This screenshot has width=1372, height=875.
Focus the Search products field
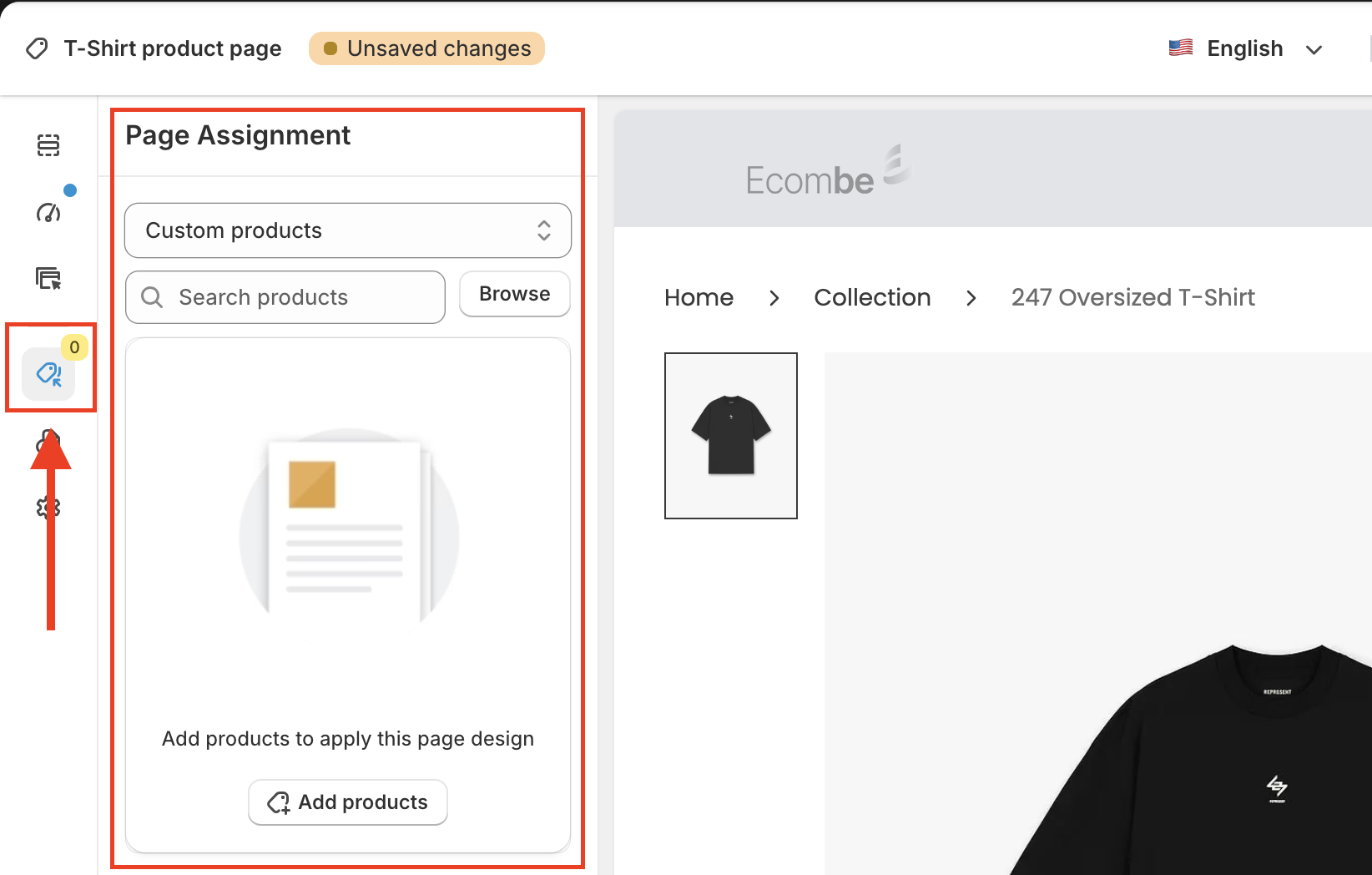(x=300, y=297)
